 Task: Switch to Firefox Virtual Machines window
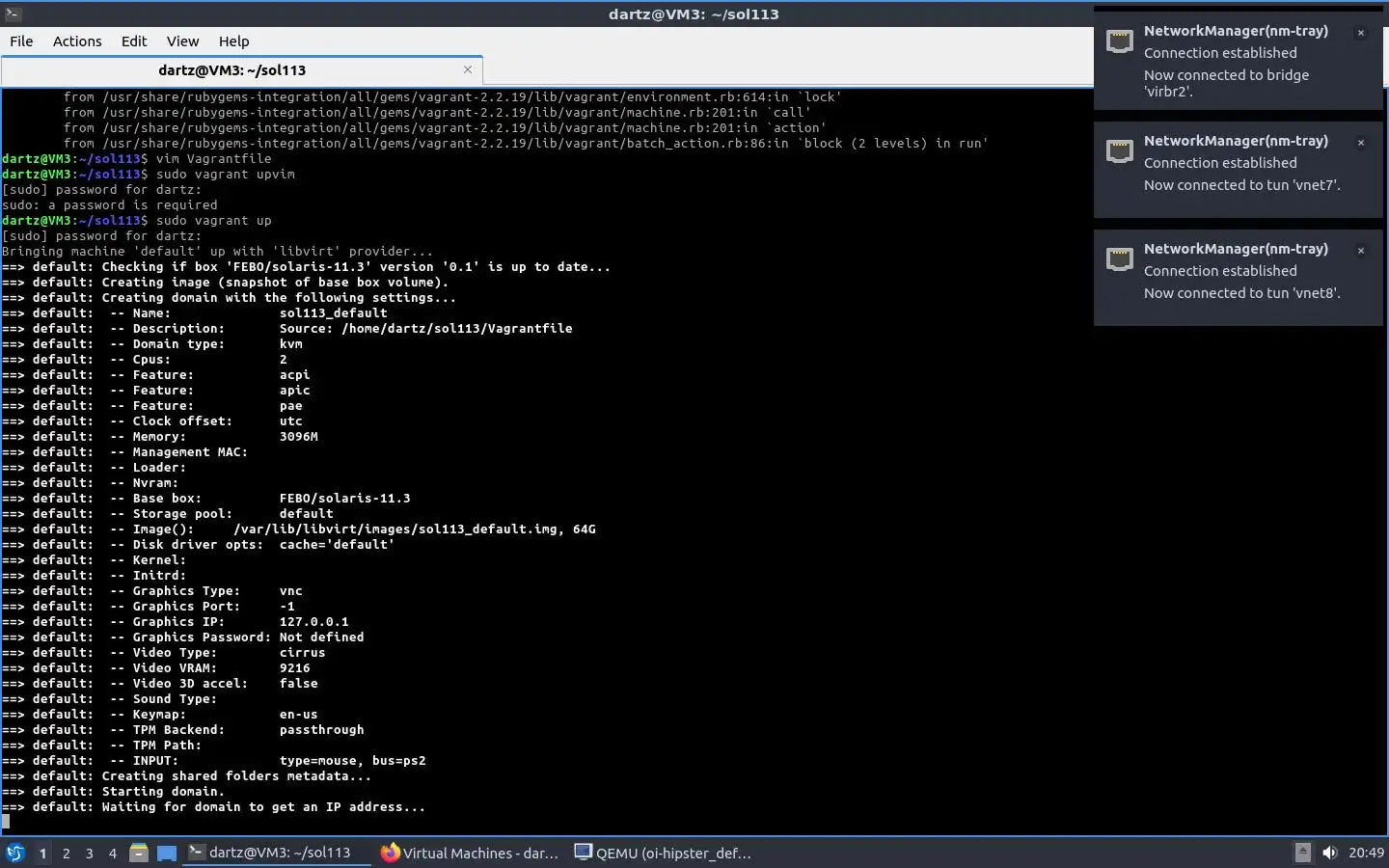point(471,853)
